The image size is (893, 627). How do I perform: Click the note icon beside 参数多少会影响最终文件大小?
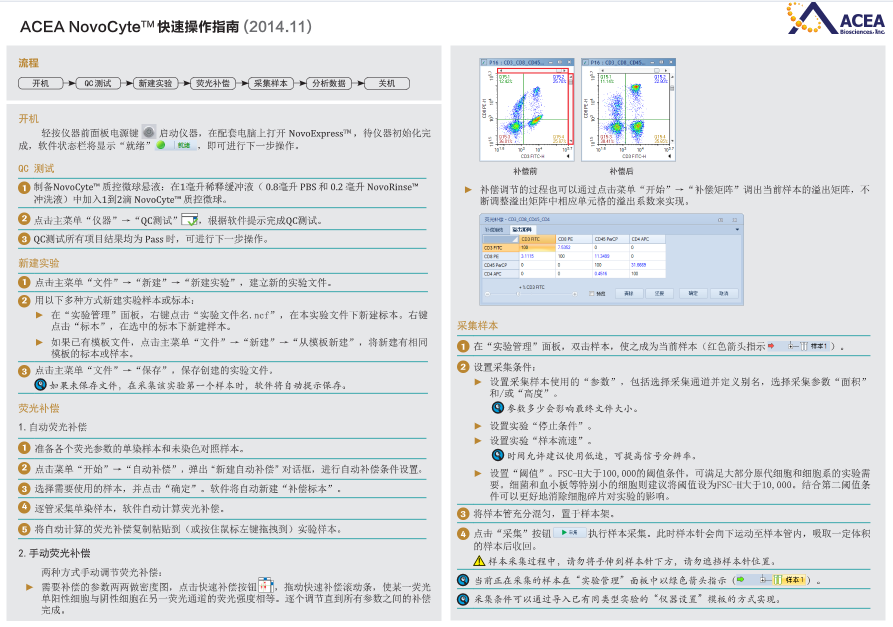(498, 408)
